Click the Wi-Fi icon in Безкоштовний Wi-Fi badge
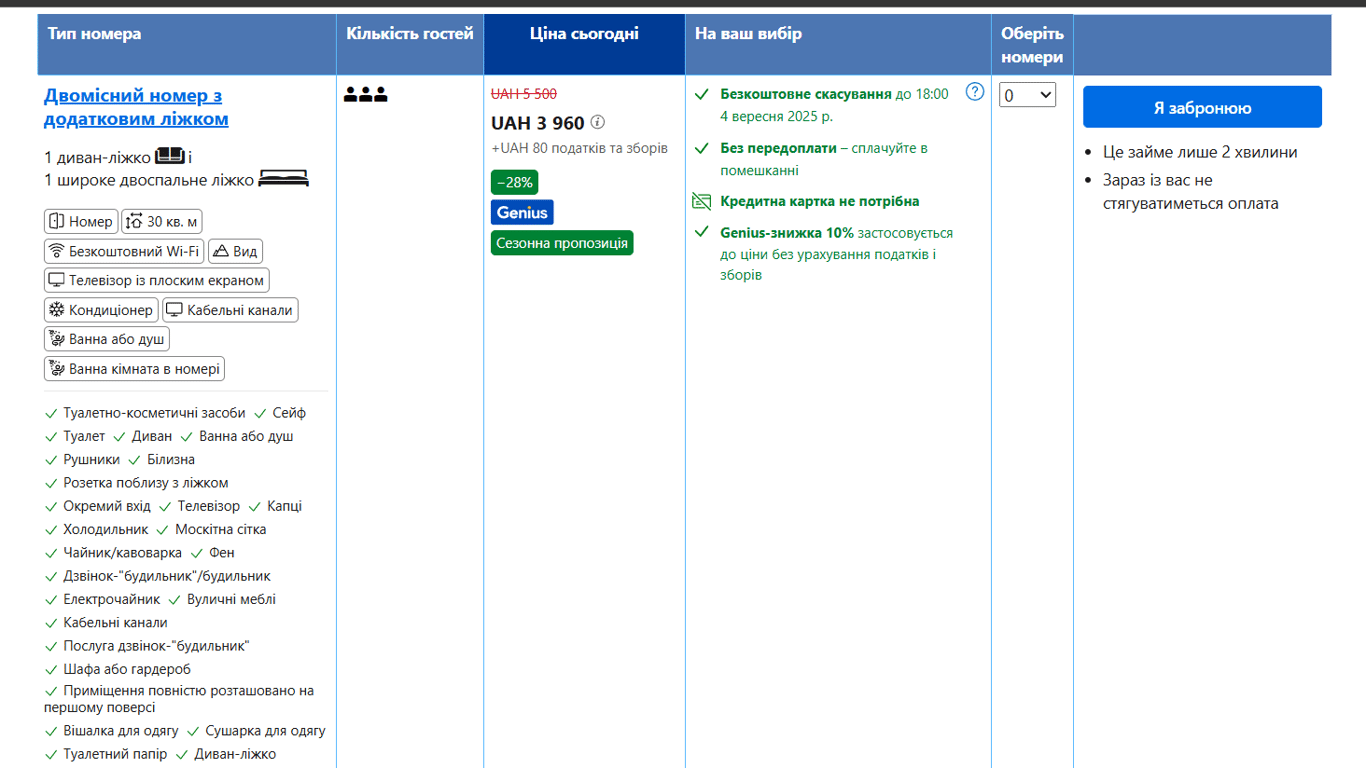Image resolution: width=1366 pixels, height=768 pixels. [x=57, y=251]
